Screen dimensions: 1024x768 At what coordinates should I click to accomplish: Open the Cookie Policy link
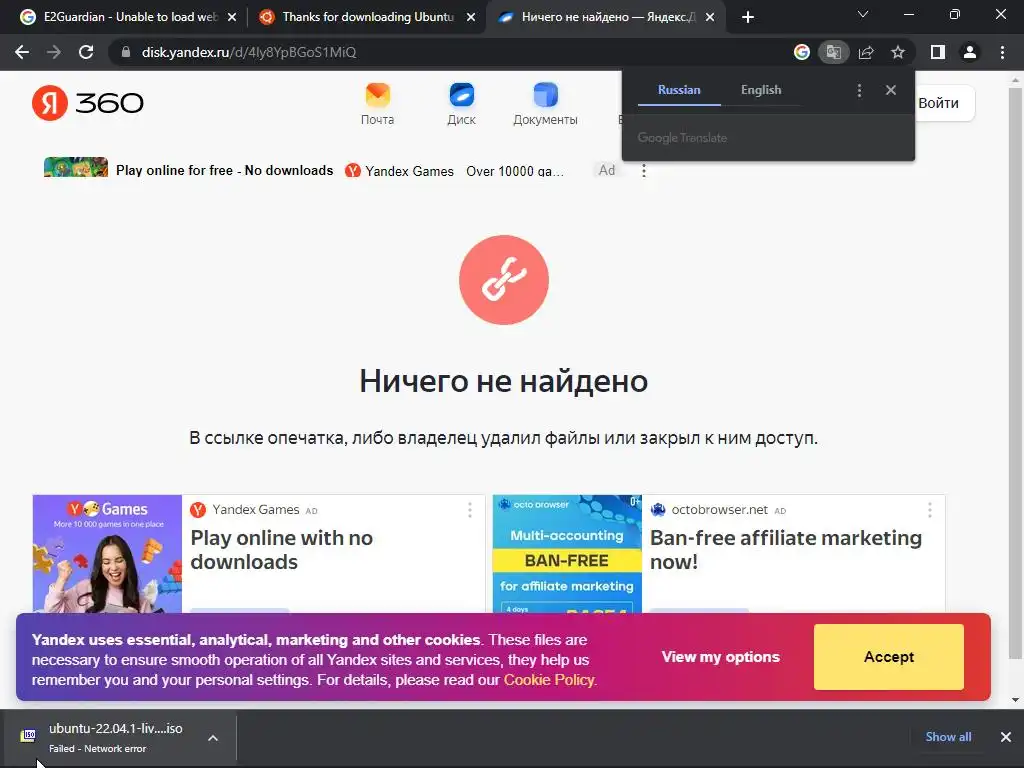tap(549, 680)
